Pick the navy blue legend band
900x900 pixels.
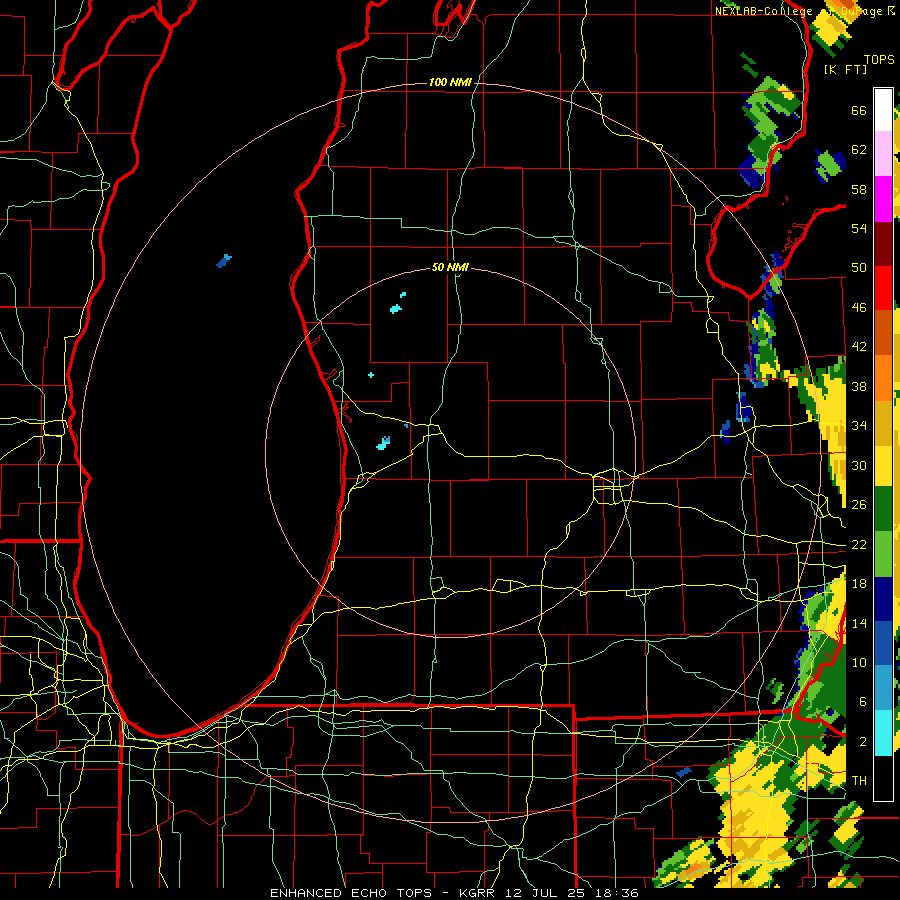[883, 599]
